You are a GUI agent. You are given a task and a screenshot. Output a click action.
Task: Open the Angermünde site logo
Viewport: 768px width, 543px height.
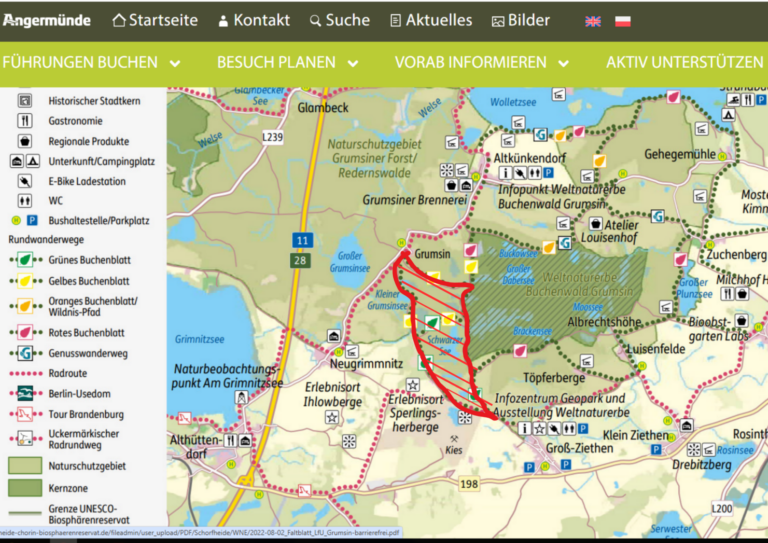(47, 20)
